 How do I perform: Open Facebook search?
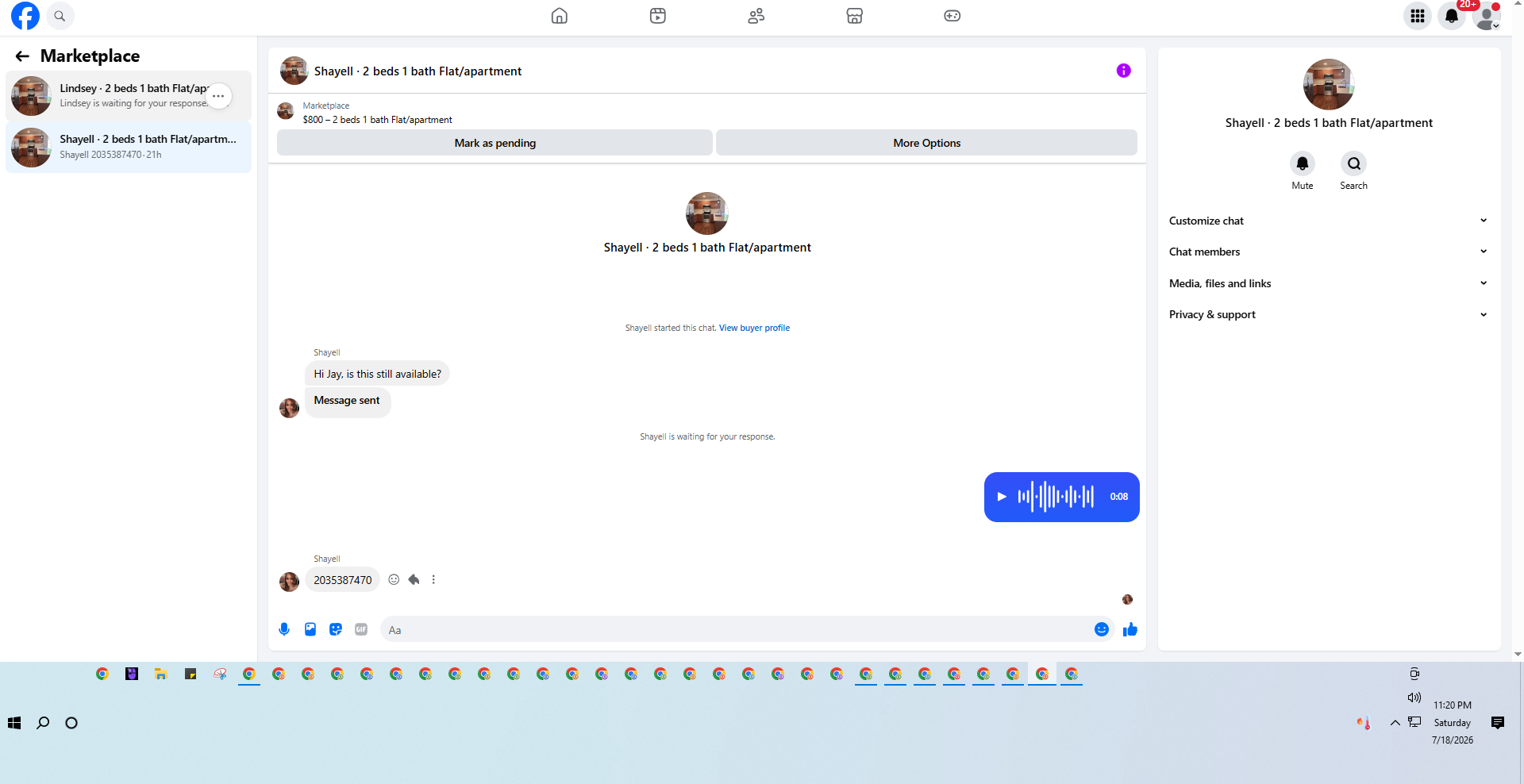[60, 16]
